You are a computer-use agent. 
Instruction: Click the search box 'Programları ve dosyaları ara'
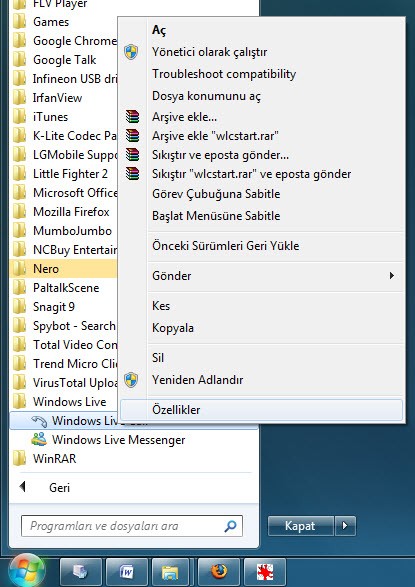132,526
